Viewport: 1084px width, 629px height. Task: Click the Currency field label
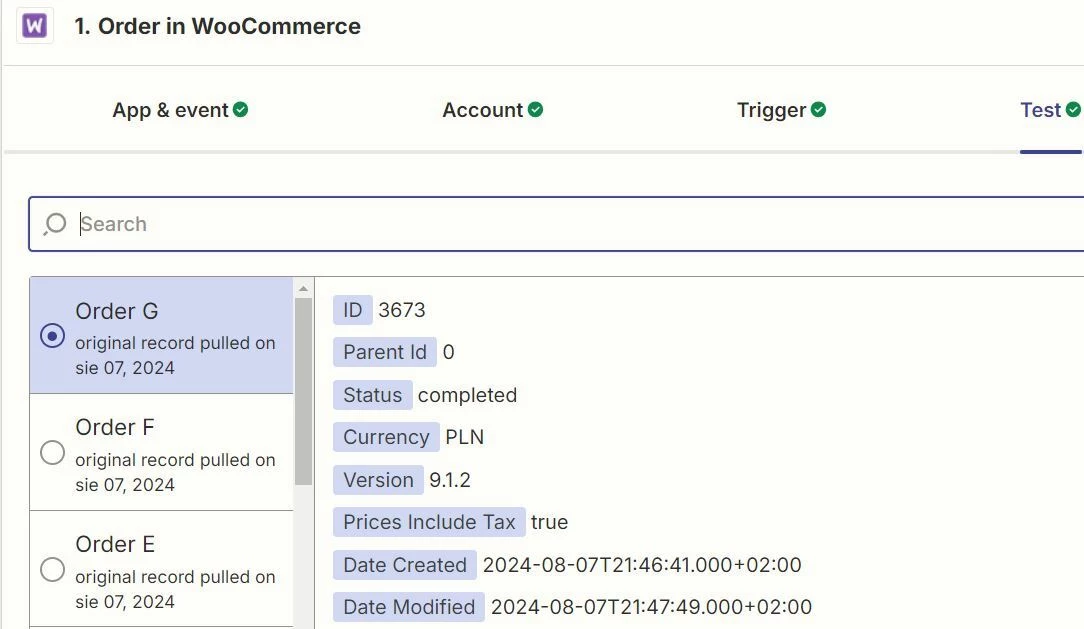pyautogui.click(x=386, y=437)
